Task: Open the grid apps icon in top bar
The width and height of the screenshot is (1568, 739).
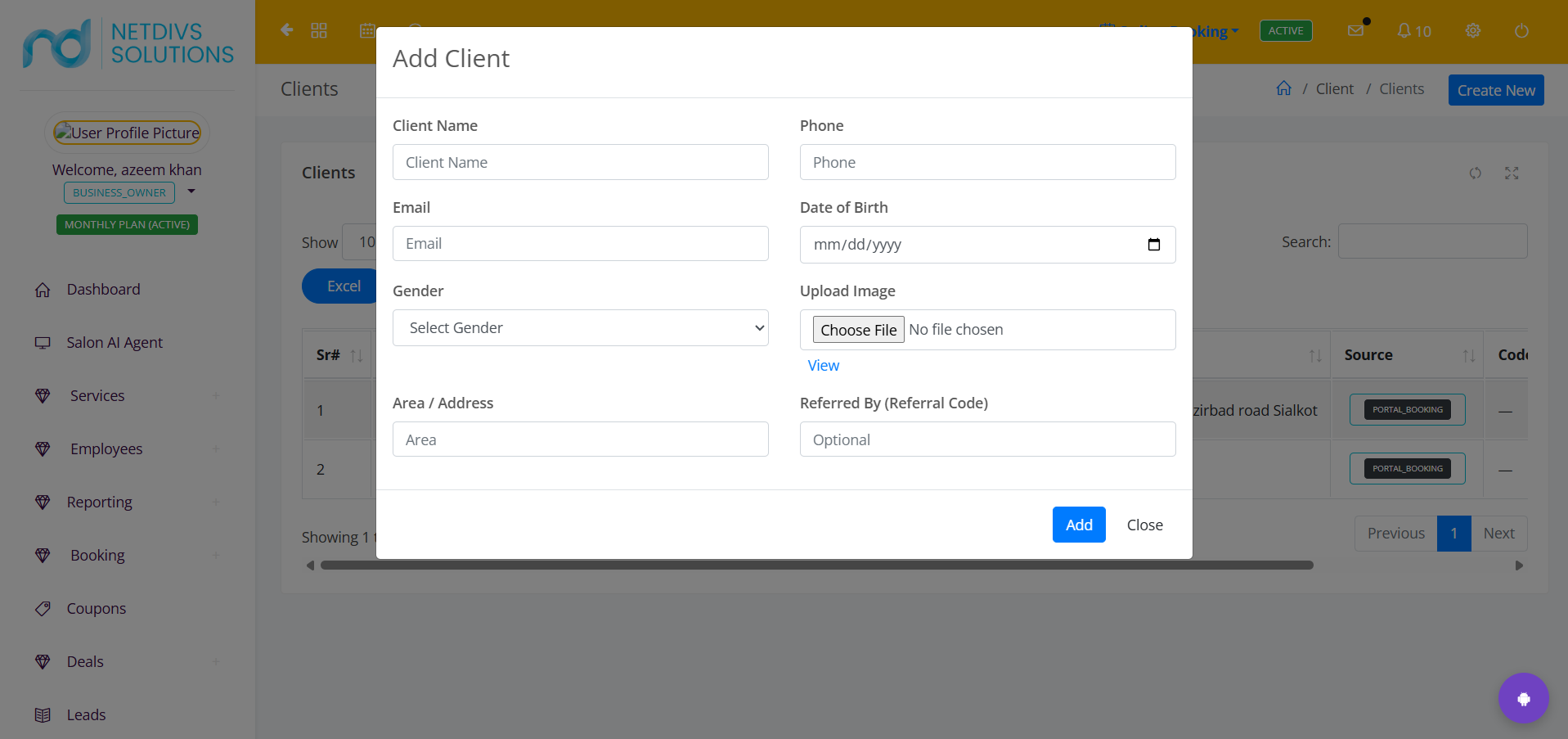Action: [319, 30]
